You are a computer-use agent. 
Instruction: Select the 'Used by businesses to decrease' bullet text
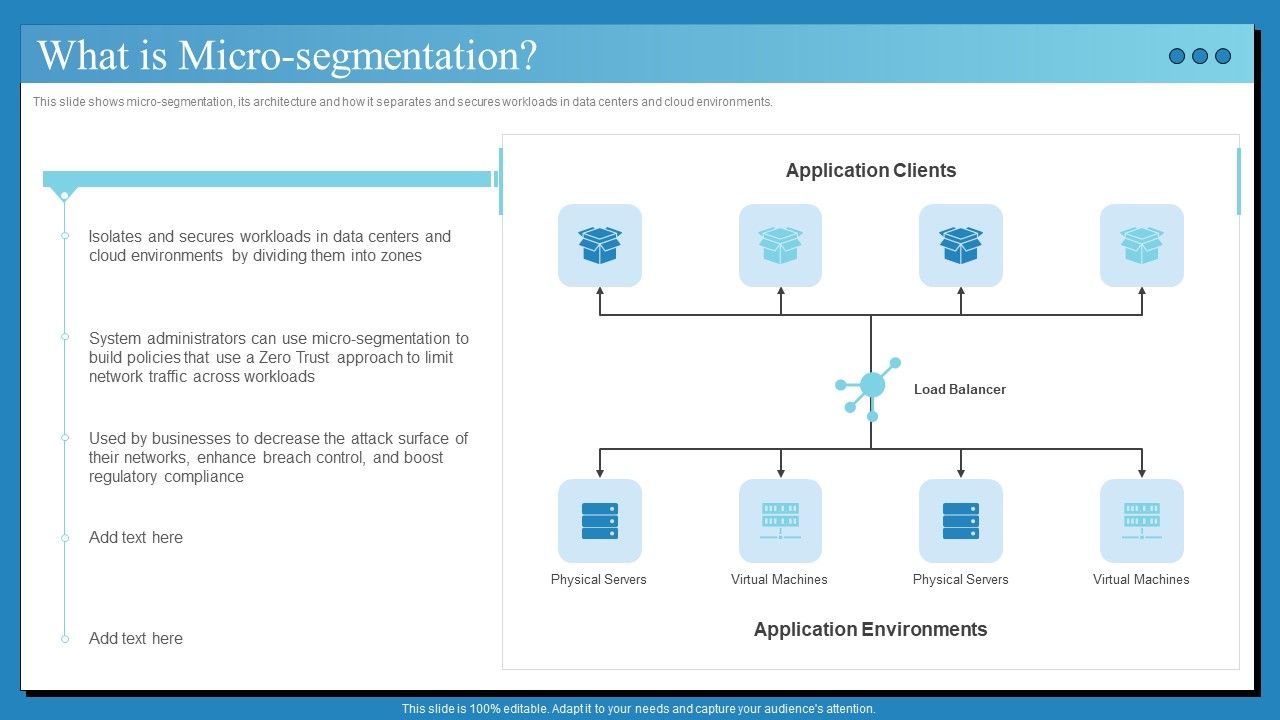pos(279,457)
